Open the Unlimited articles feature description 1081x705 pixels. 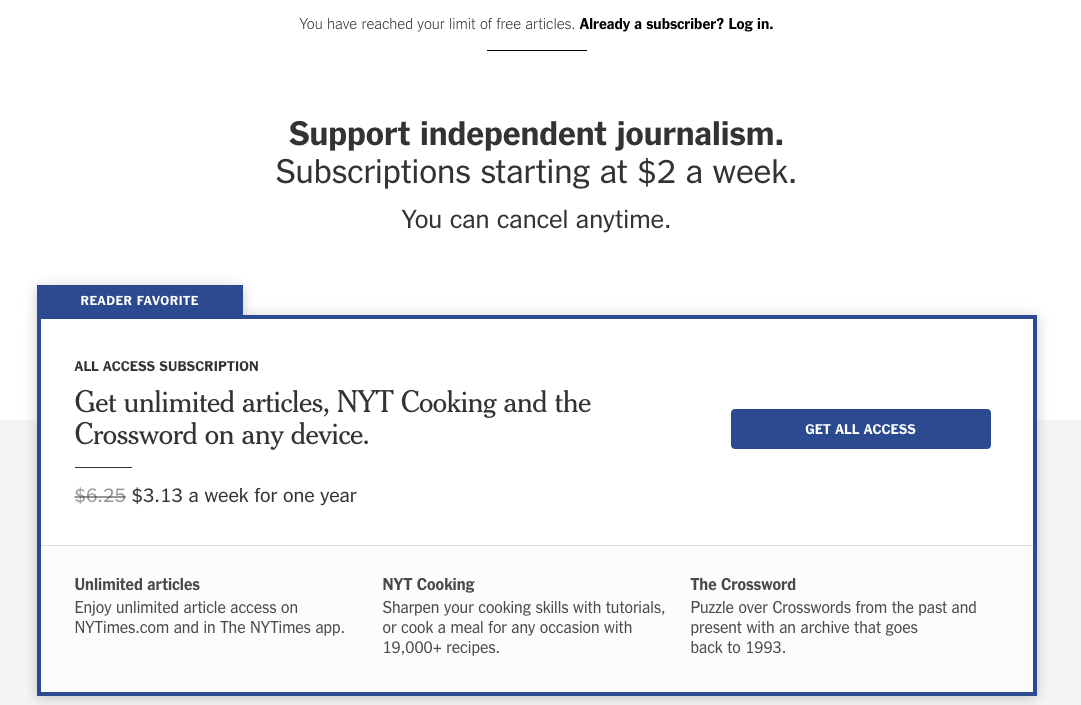[x=209, y=617]
